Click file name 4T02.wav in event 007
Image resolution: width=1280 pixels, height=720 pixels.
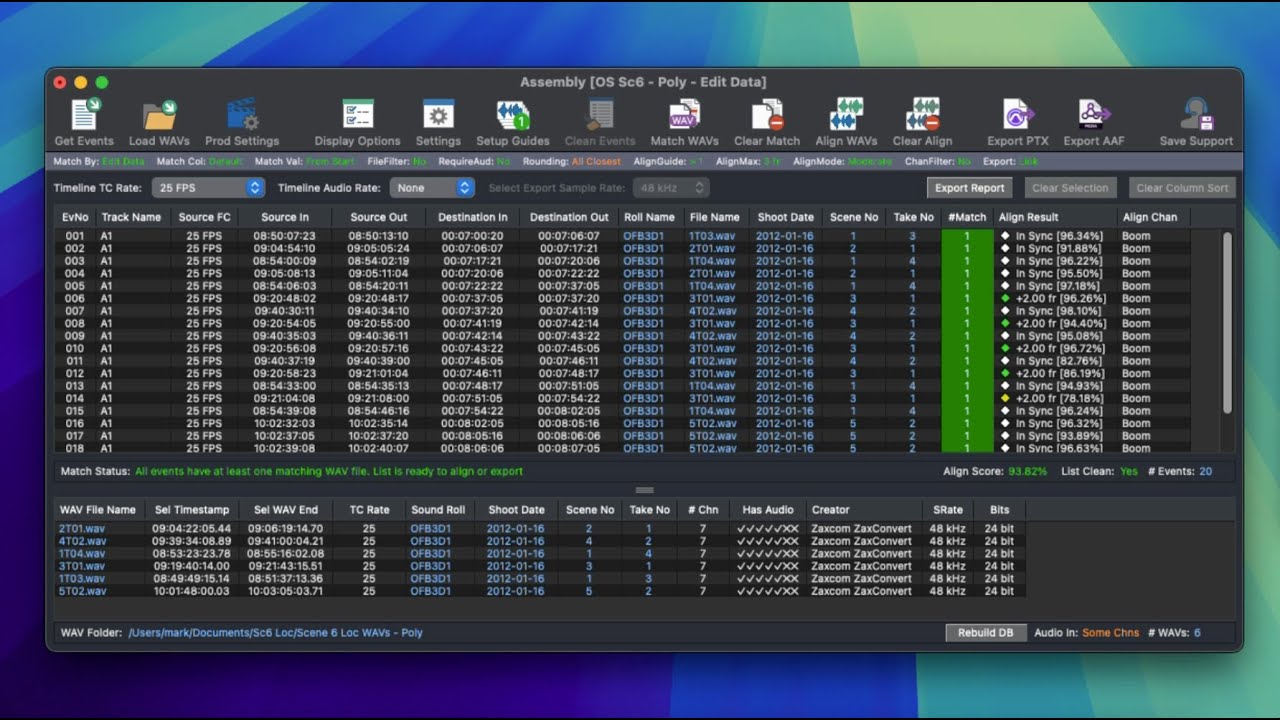click(713, 311)
